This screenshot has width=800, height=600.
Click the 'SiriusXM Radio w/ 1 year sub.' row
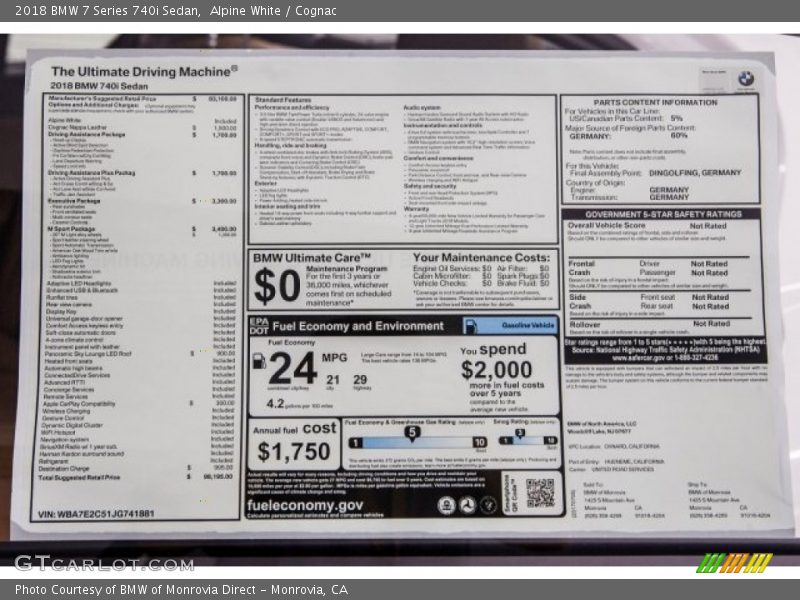tap(137, 446)
